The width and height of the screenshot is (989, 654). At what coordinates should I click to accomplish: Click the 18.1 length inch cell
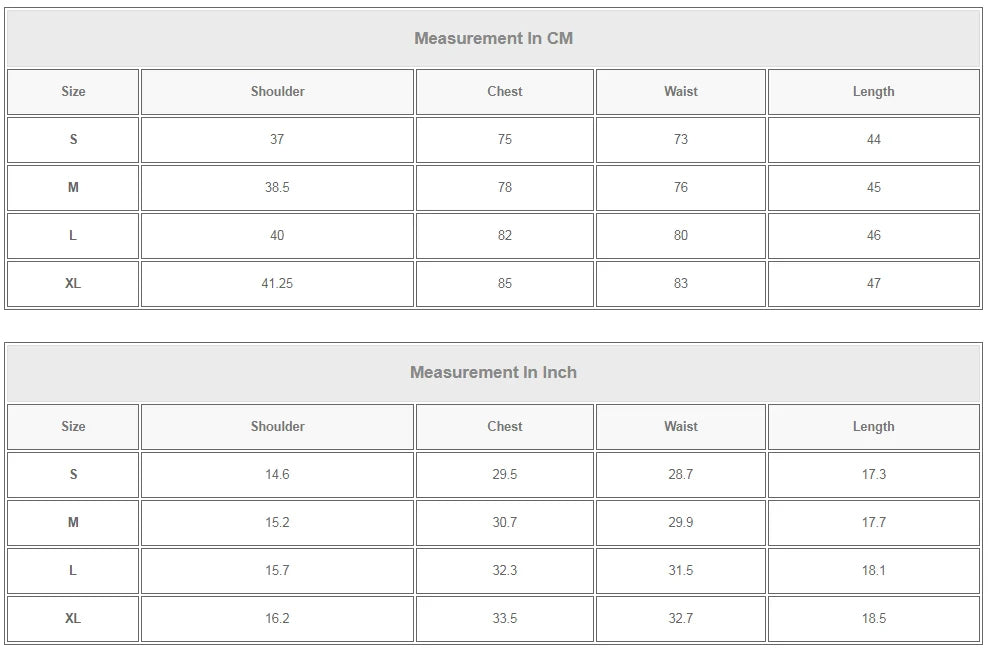pyautogui.click(x=874, y=571)
